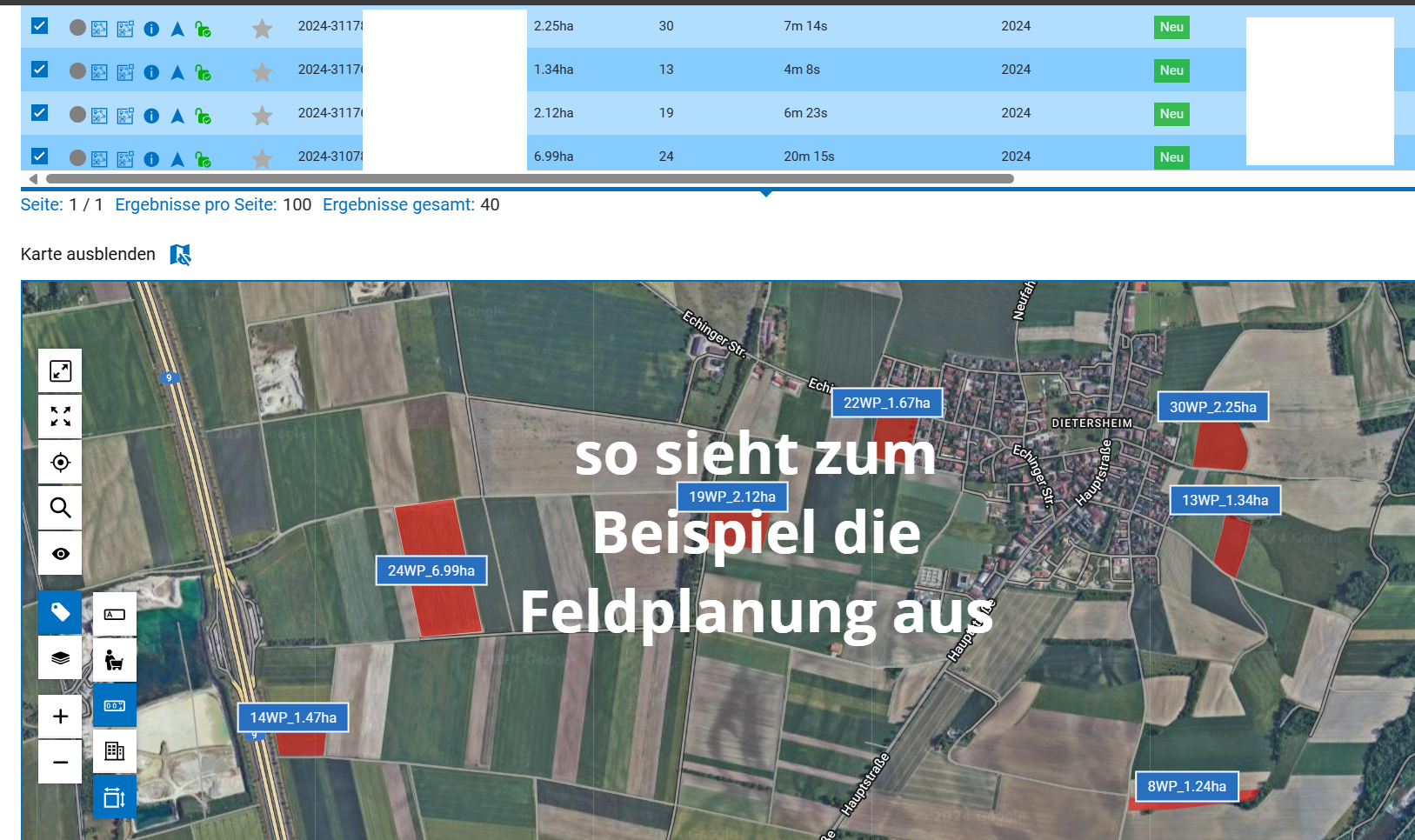Click the crossed-out map icon

click(180, 255)
